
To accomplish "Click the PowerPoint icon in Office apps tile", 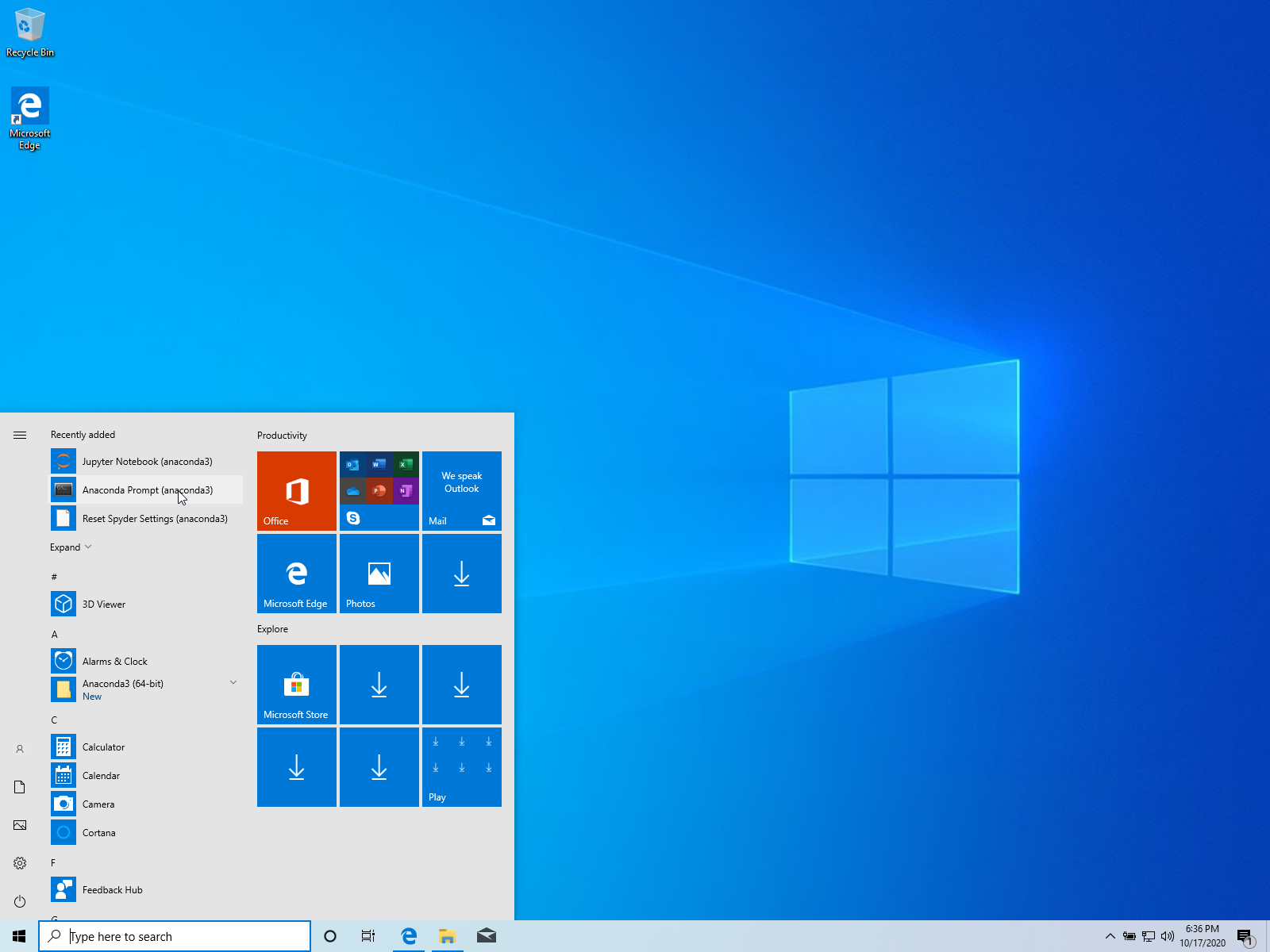I will pyautogui.click(x=379, y=490).
